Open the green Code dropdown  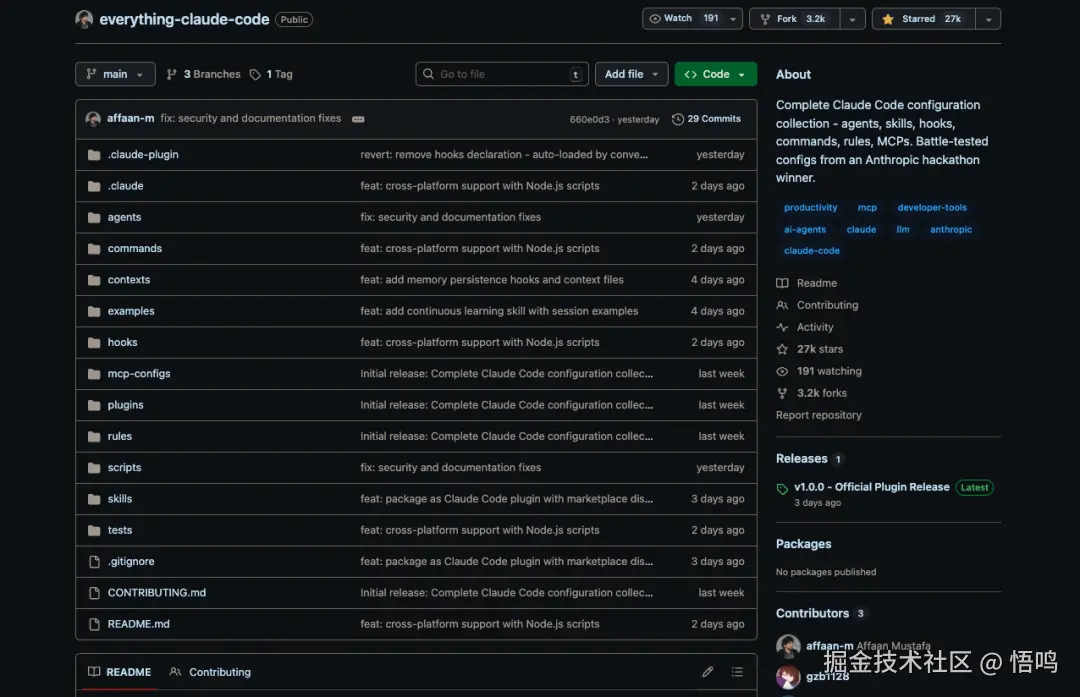[x=716, y=74]
